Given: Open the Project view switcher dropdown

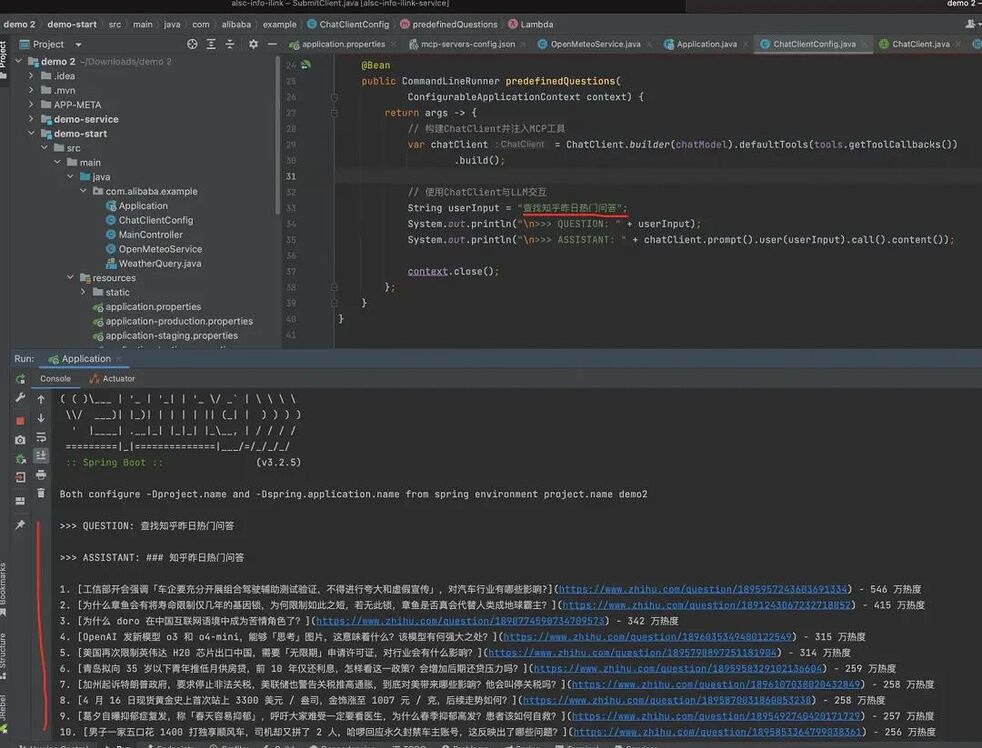Looking at the screenshot, I should click(77, 44).
